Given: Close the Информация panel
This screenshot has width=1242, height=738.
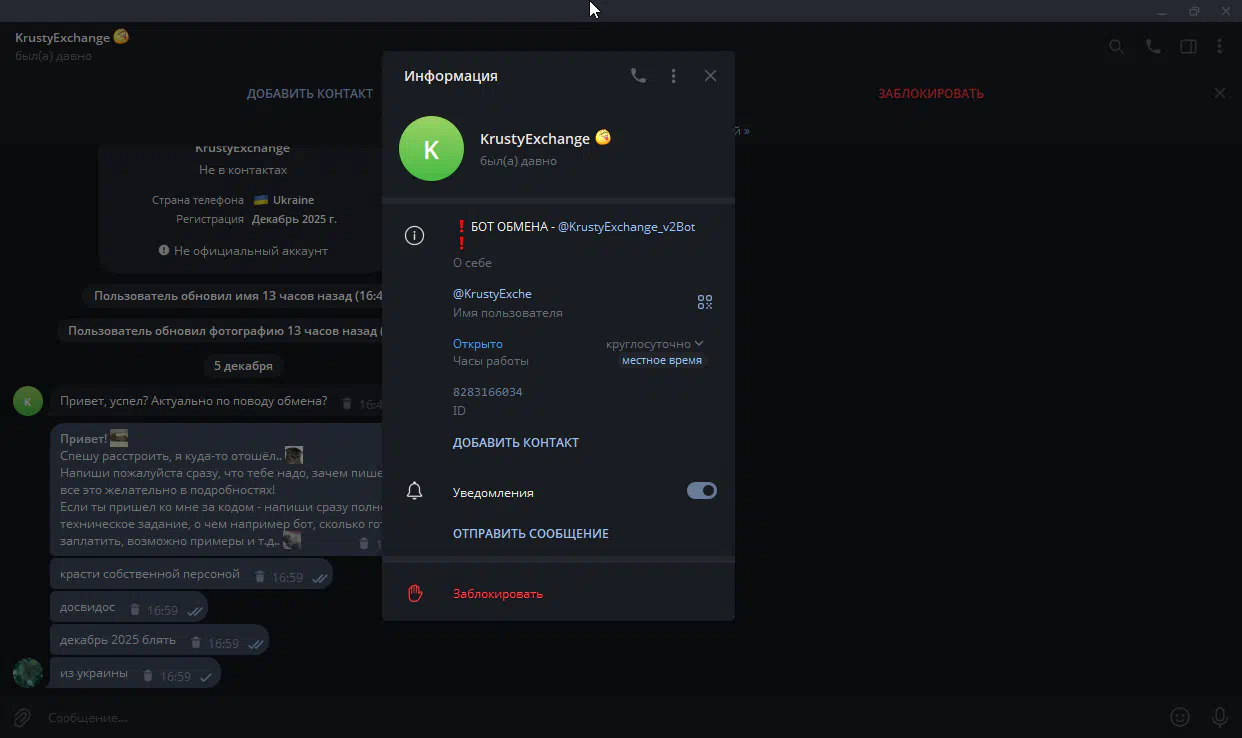Looking at the screenshot, I should (710, 76).
